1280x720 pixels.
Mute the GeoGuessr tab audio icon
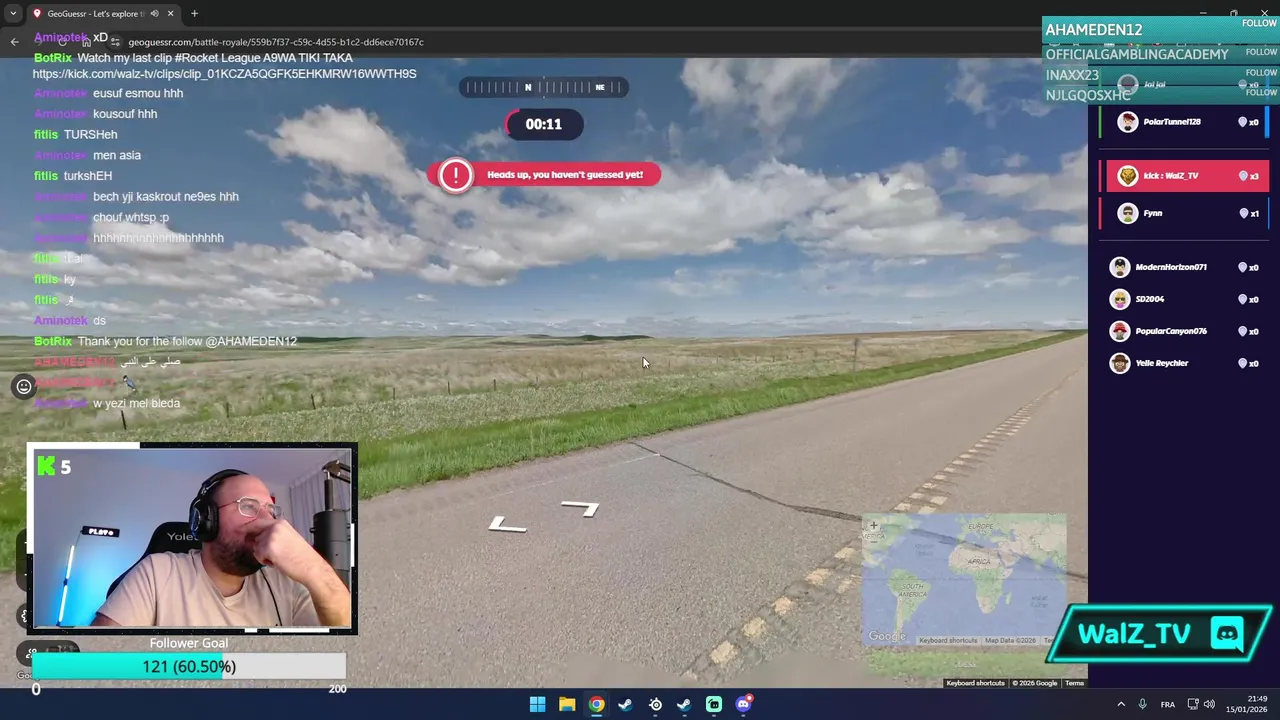pyautogui.click(x=154, y=14)
